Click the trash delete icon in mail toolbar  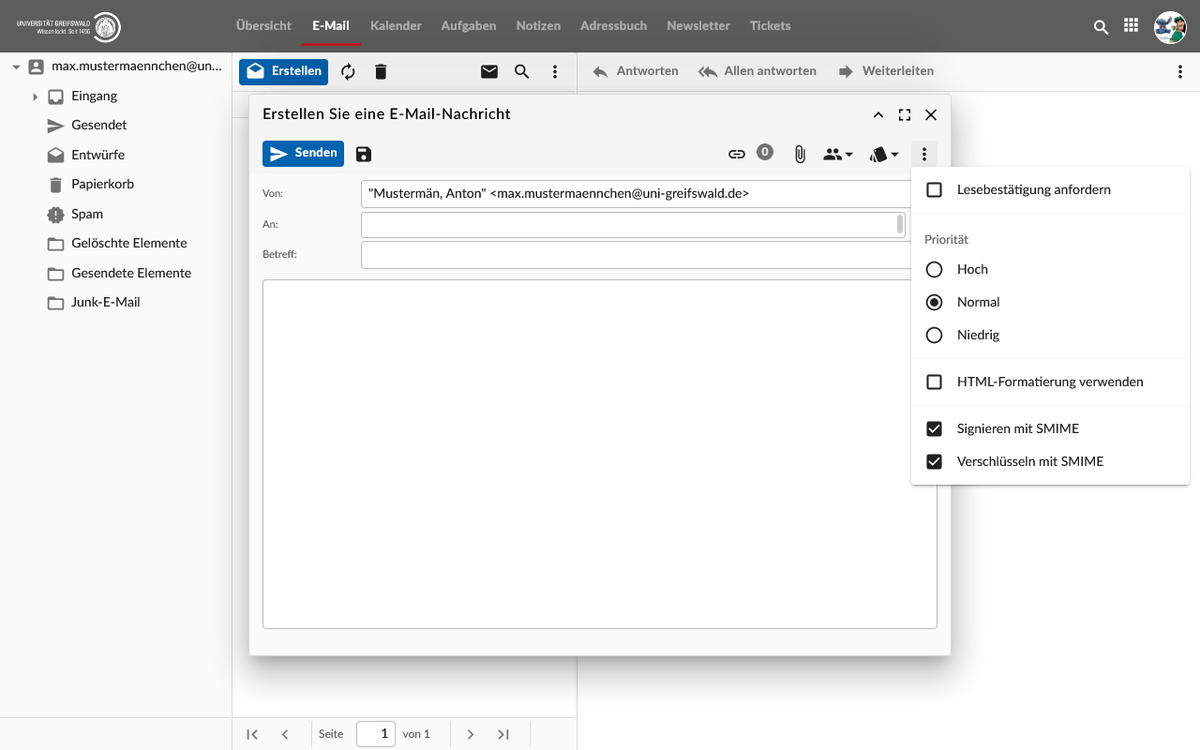380,72
